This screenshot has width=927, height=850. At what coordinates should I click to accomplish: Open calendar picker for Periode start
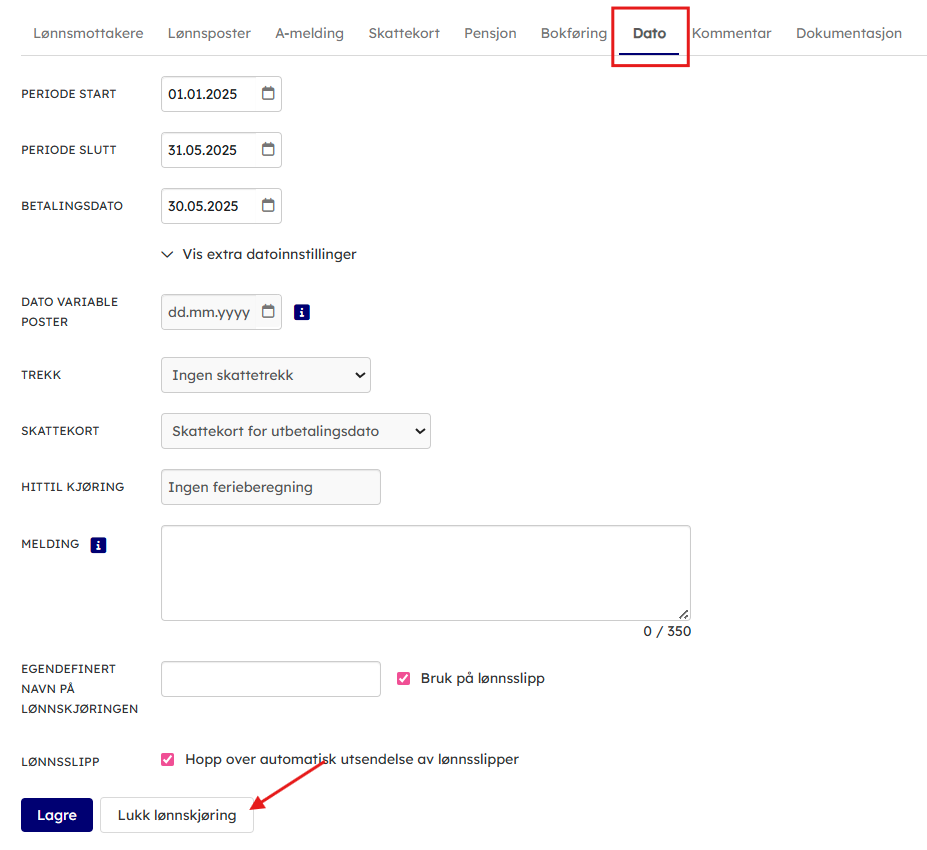coord(268,94)
